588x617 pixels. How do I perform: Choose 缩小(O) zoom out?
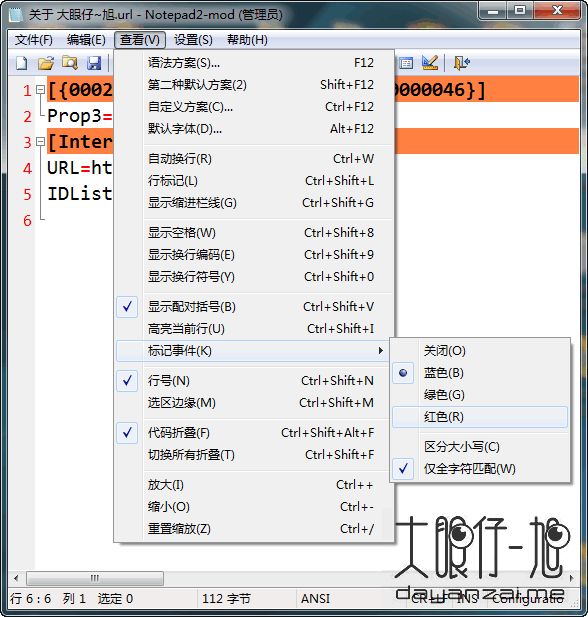click(255, 507)
